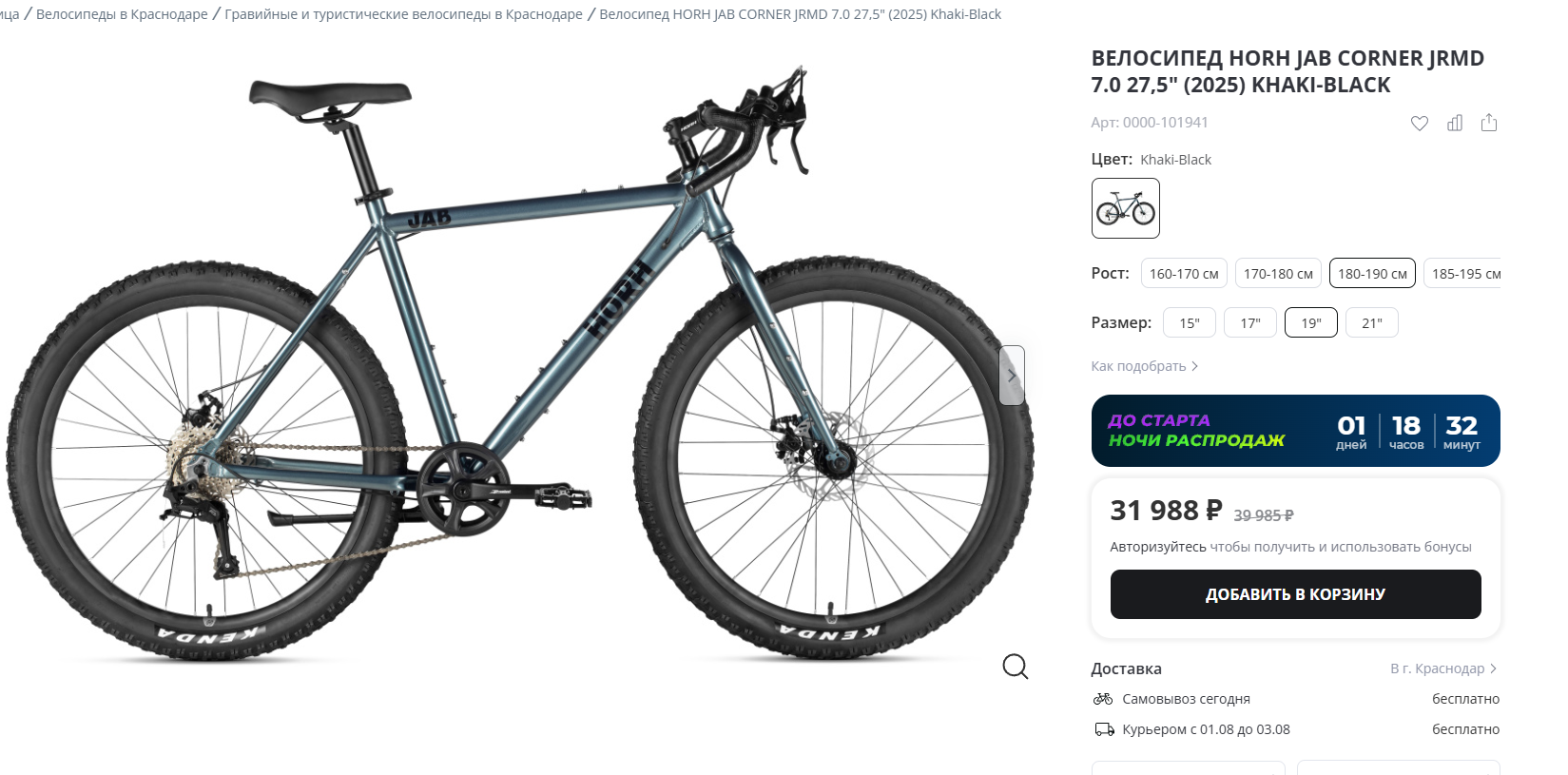Select height 185-195 см option
1568x775 pixels.
(x=1463, y=273)
